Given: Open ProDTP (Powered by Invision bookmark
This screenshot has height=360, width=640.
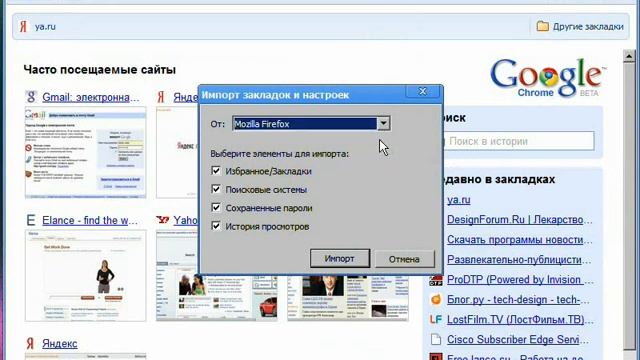Looking at the screenshot, I should coord(520,280).
